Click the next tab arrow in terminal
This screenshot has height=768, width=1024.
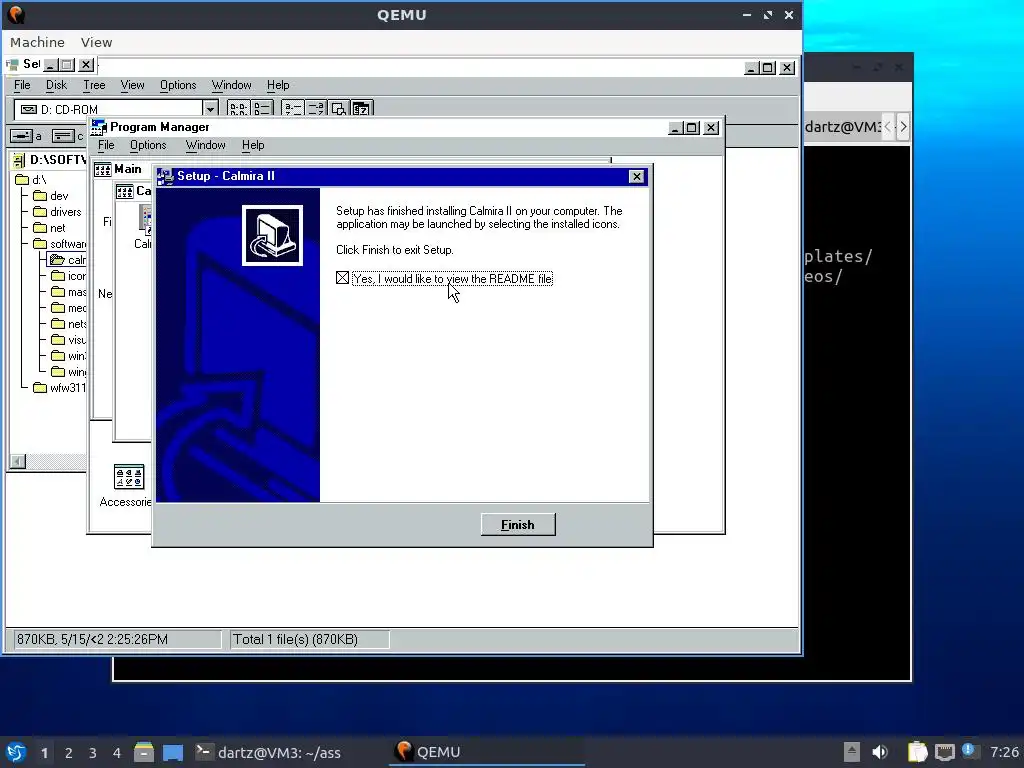[x=903, y=127]
